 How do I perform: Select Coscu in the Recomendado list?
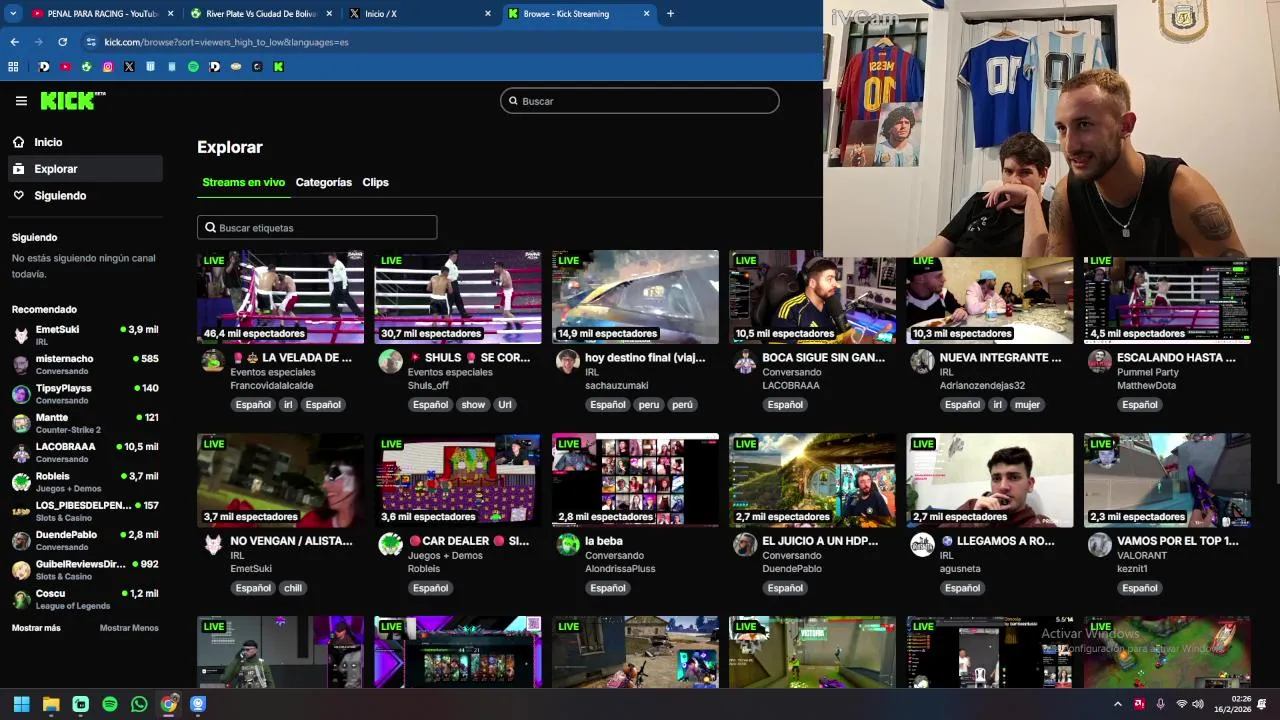[x=85, y=599]
